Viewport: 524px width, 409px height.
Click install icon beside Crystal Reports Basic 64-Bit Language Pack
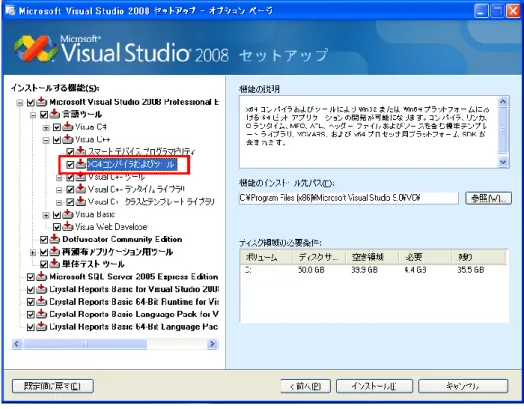tap(41, 326)
